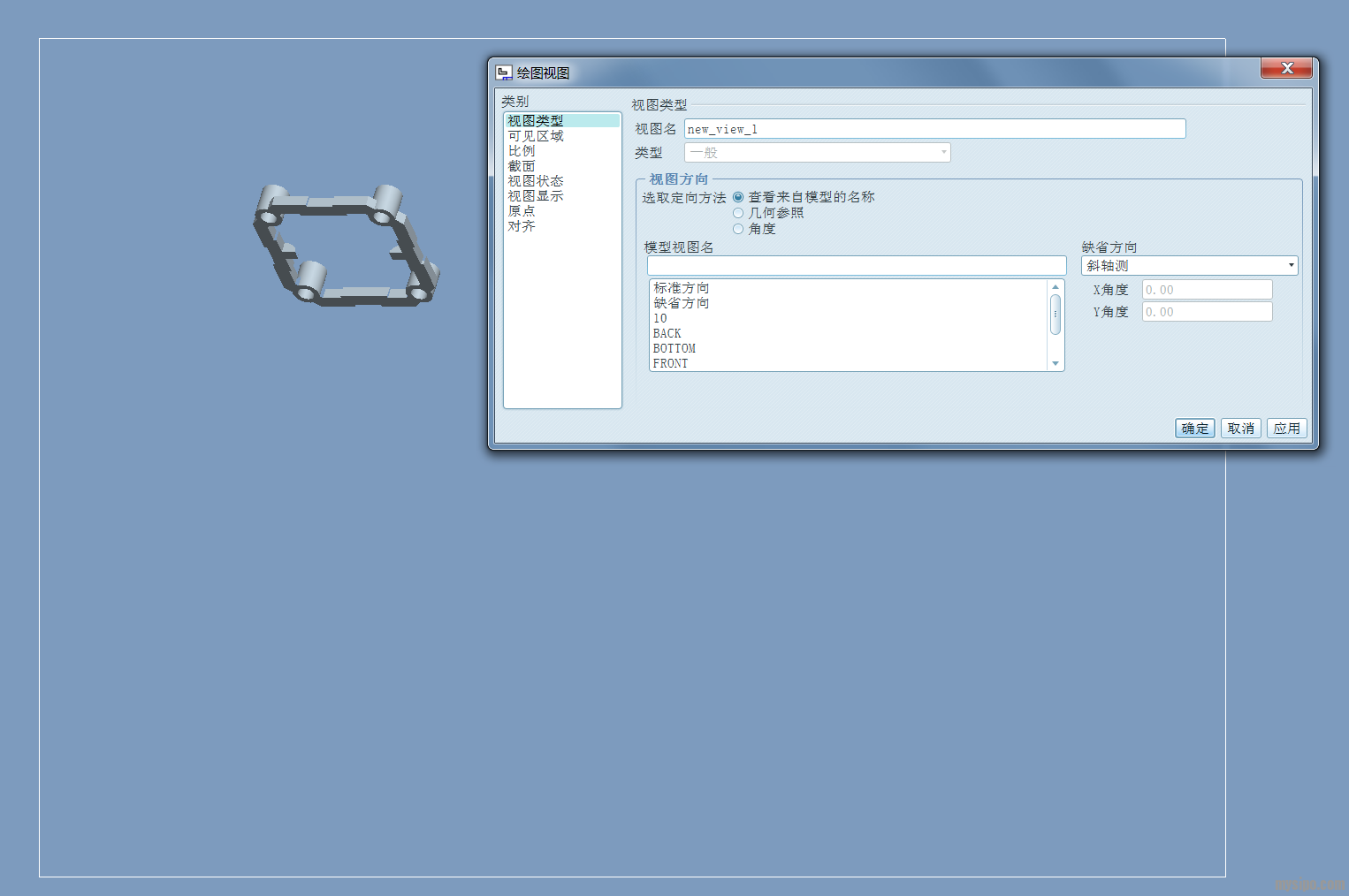
Task: Click the 确定 button
Action: coord(1194,429)
